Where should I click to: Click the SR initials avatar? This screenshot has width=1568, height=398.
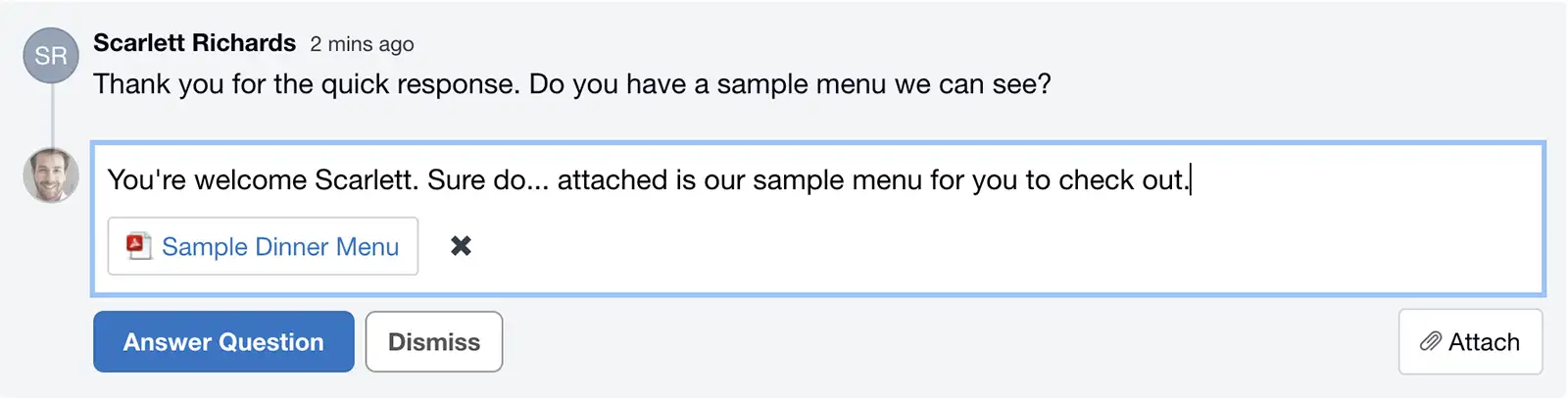click(x=51, y=55)
